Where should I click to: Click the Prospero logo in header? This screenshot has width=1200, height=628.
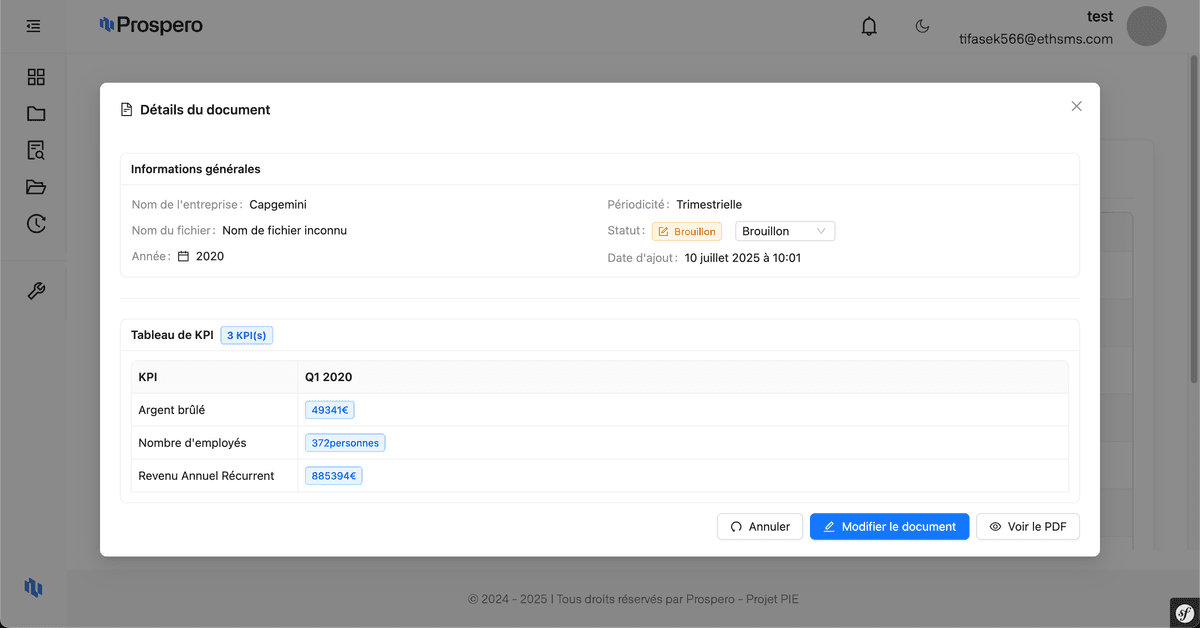click(x=151, y=25)
